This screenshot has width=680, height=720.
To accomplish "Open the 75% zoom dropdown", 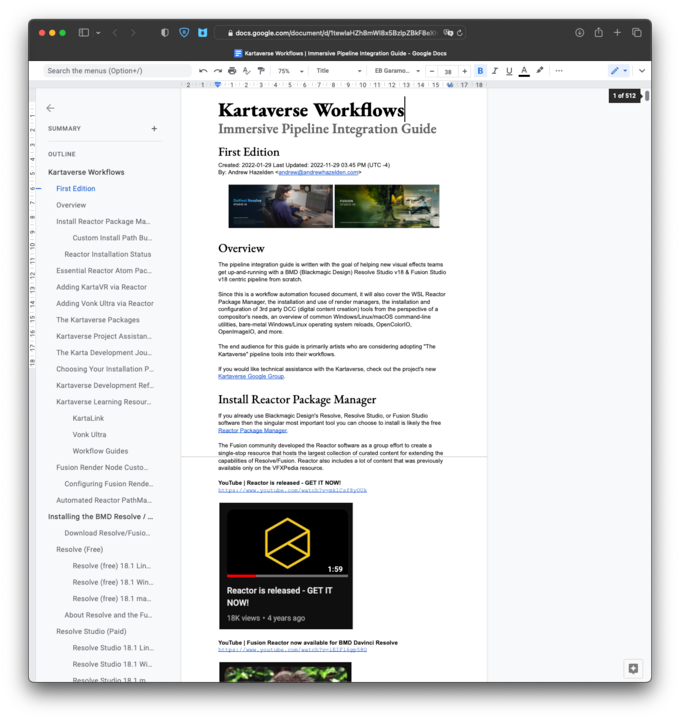I will pyautogui.click(x=291, y=71).
